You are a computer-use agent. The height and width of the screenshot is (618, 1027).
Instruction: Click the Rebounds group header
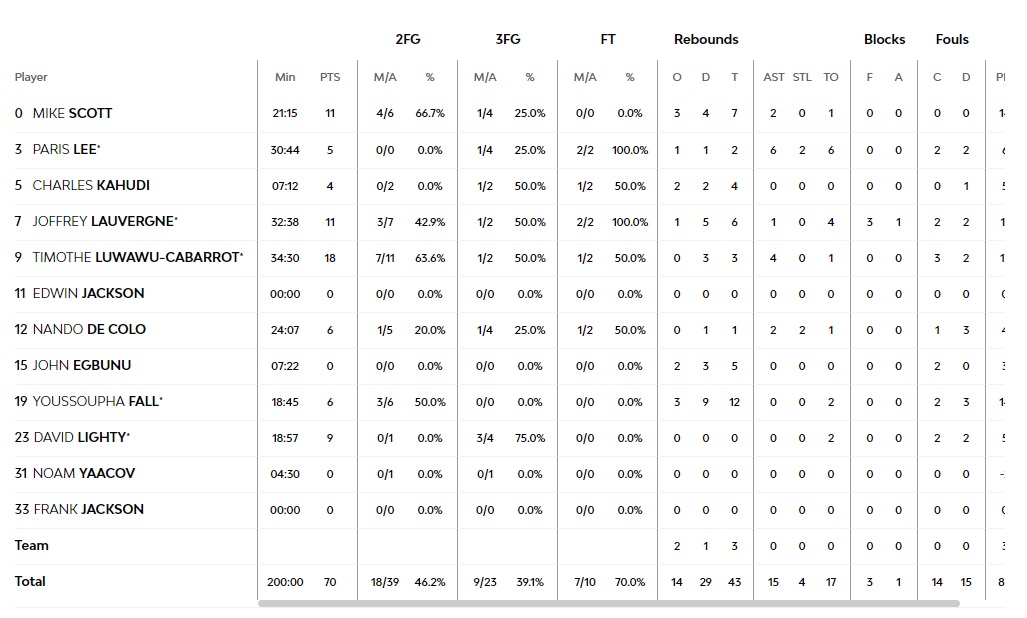[706, 40]
